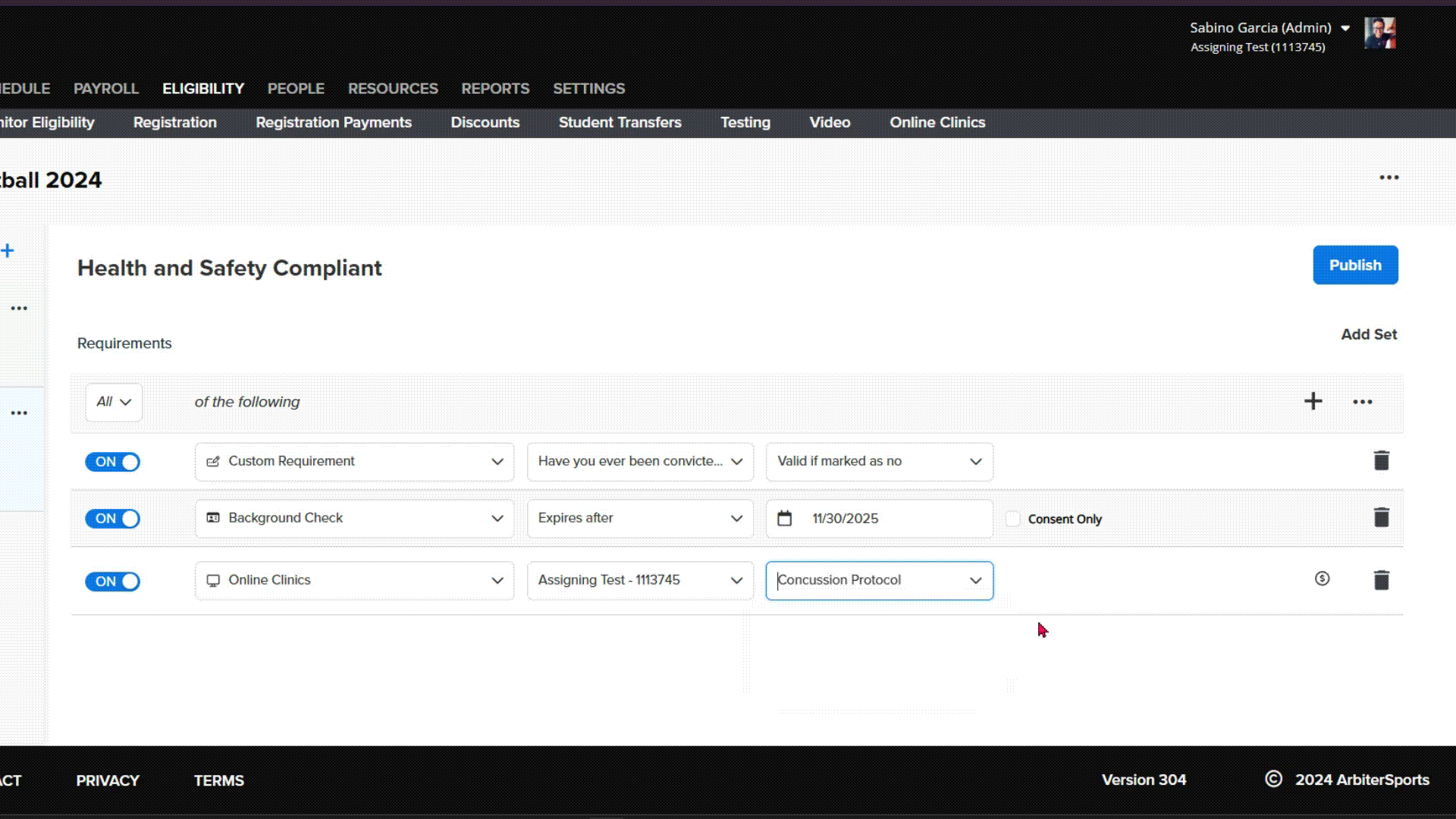Go to the Student Transfers tab

[620, 122]
